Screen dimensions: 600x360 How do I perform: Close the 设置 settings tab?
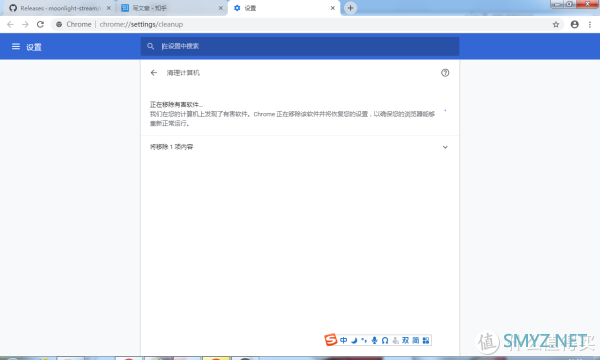pyautogui.click(x=333, y=8)
